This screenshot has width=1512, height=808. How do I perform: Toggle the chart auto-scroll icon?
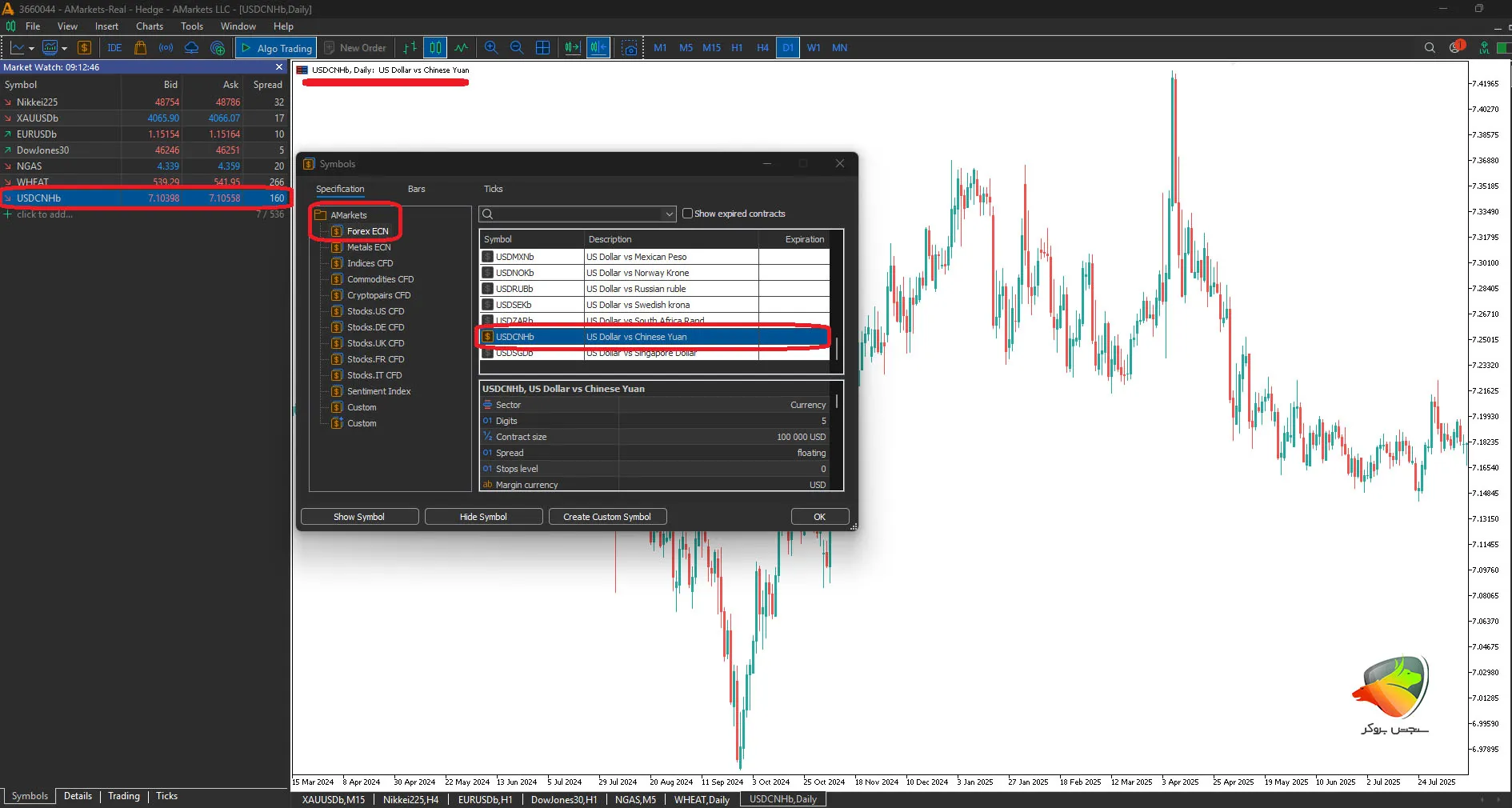coord(572,48)
